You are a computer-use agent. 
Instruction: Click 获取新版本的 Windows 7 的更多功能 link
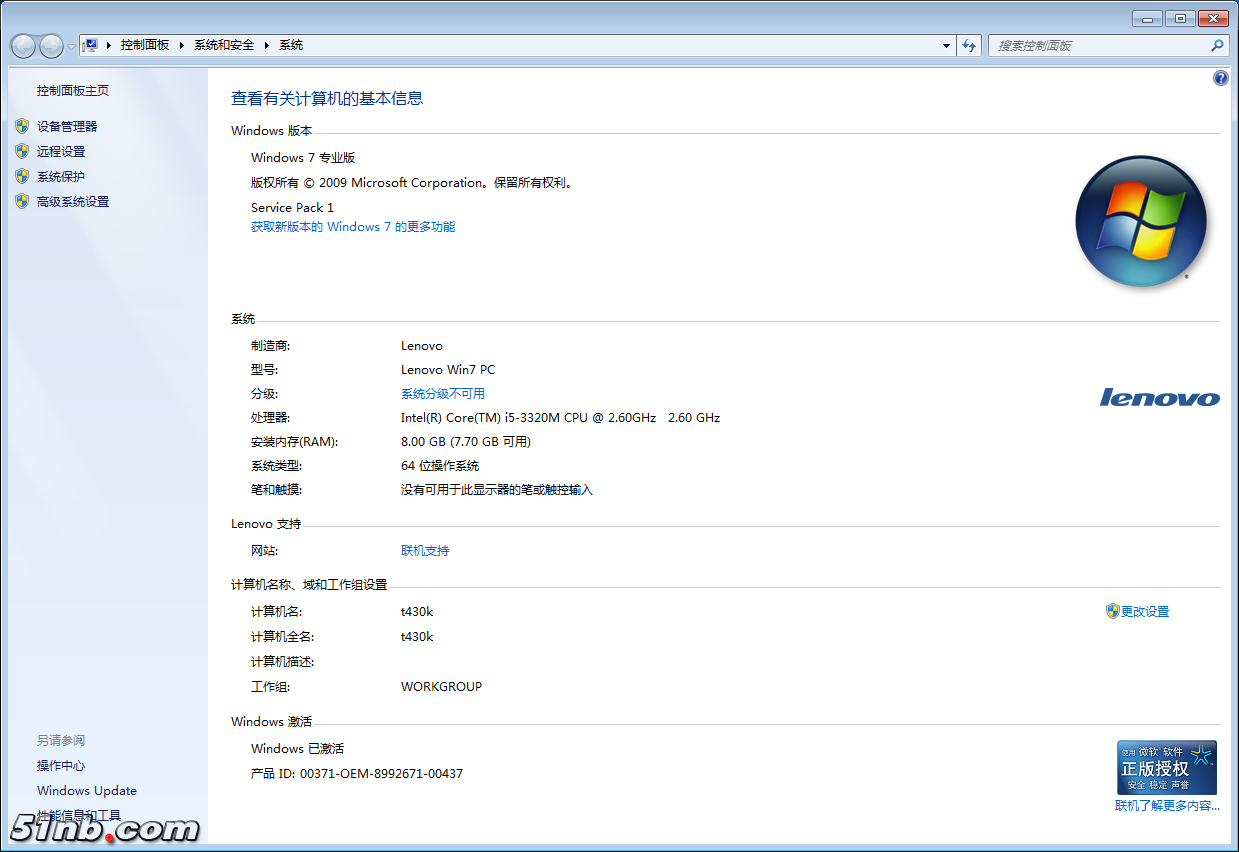point(352,227)
